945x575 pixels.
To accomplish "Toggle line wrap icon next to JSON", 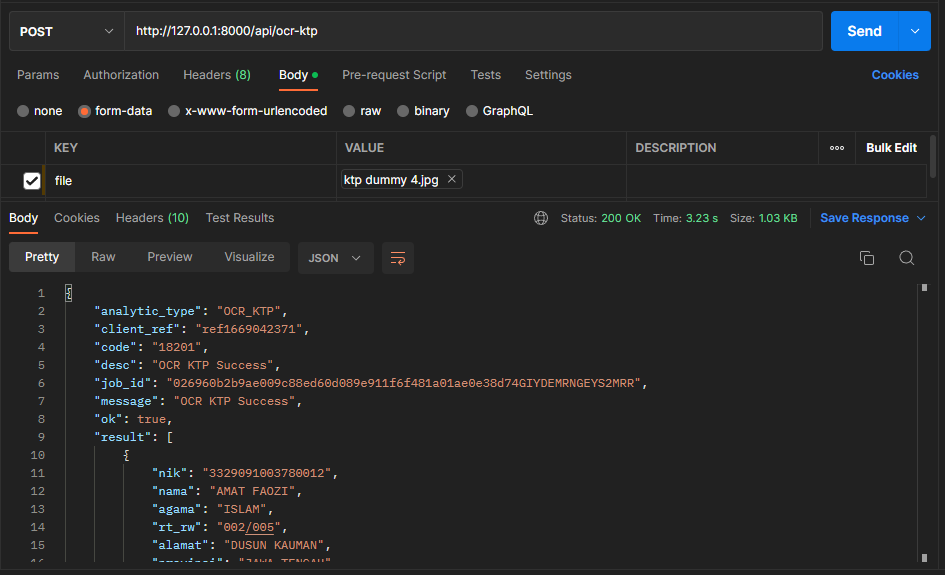I will point(398,258).
